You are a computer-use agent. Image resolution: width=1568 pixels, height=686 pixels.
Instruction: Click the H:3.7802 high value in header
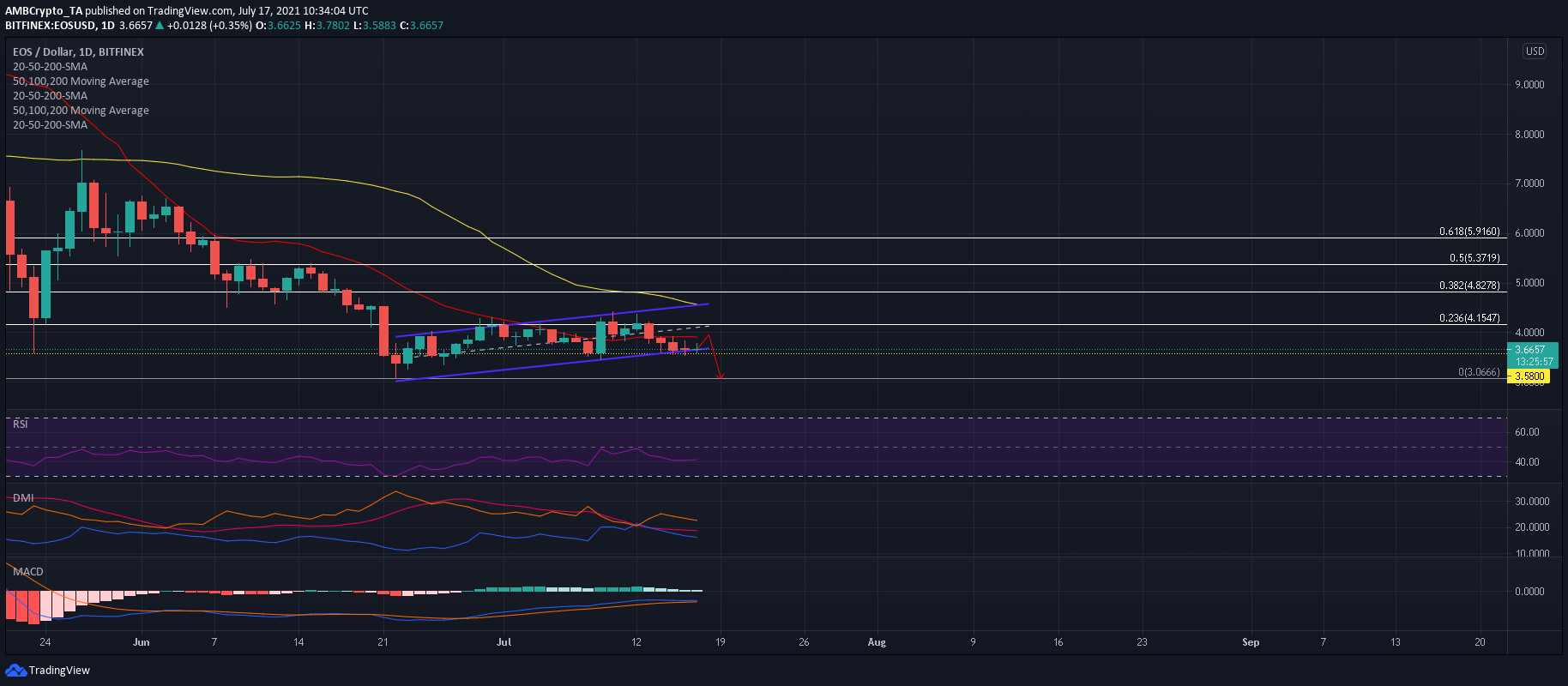[327, 26]
